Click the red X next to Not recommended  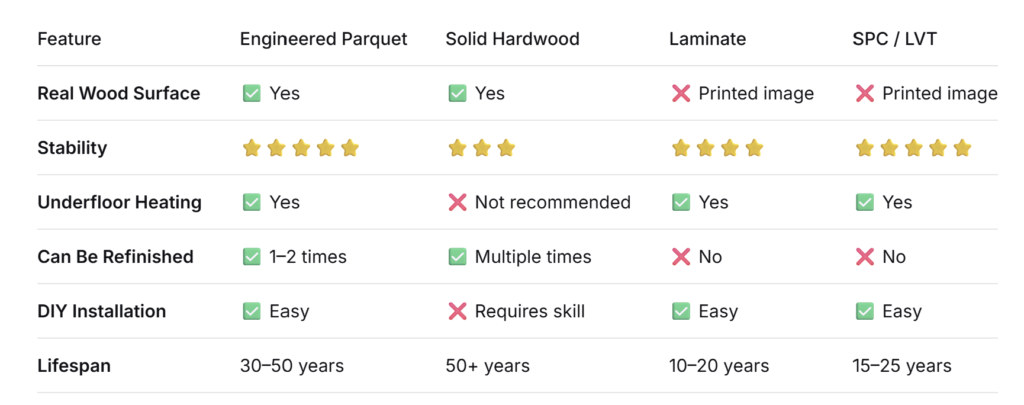(457, 202)
